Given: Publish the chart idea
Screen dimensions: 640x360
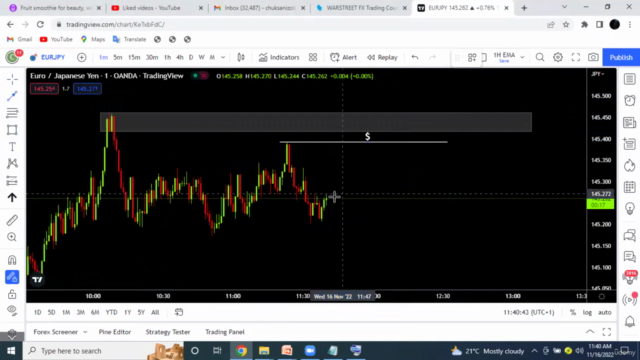Looking at the screenshot, I should click(621, 58).
